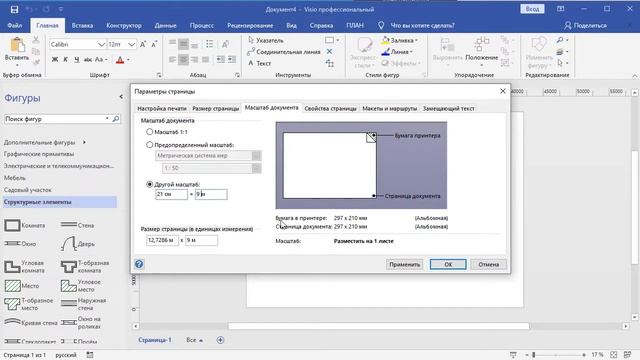Image resolution: width=640 pixels, height=360 pixels.
Task: Click the Стена wall shape
Action: [x=78, y=225]
